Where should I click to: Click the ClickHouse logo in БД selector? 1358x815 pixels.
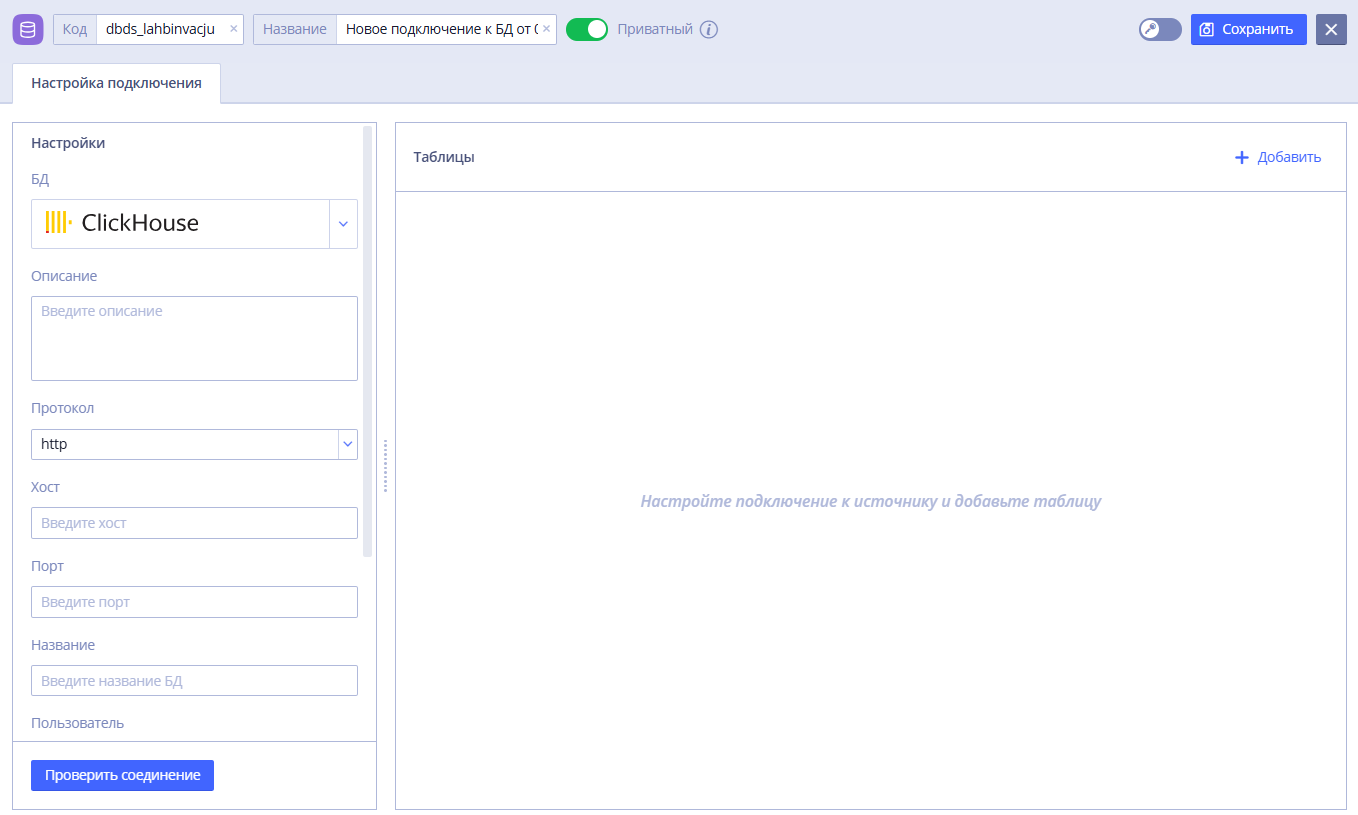click(122, 222)
